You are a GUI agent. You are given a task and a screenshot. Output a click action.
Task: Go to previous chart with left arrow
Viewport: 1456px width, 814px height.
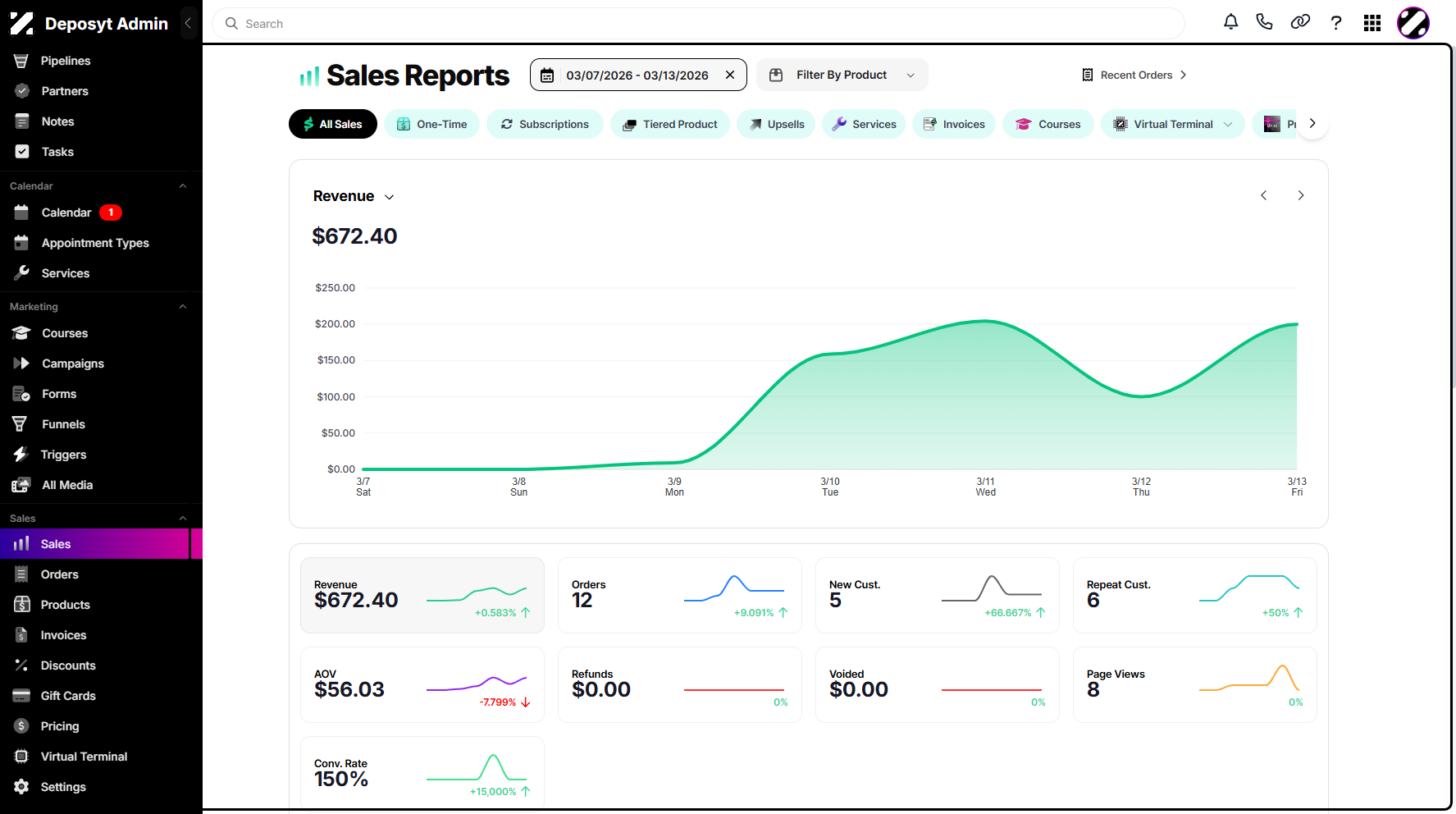1263,195
